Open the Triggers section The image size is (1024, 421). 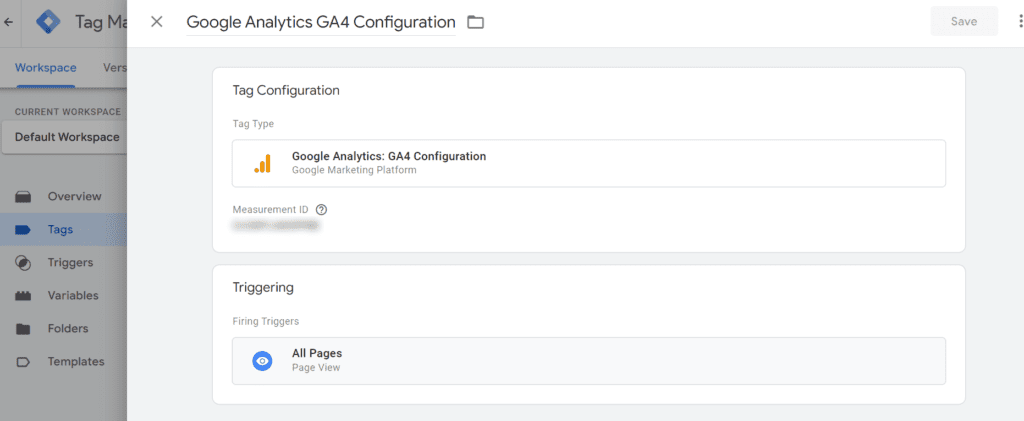coord(70,262)
